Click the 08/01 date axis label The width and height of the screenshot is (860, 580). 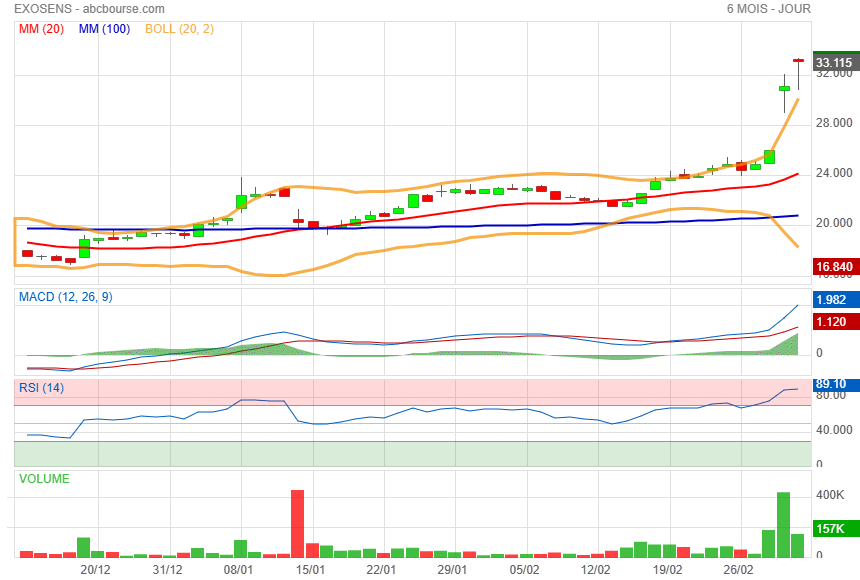point(238,570)
